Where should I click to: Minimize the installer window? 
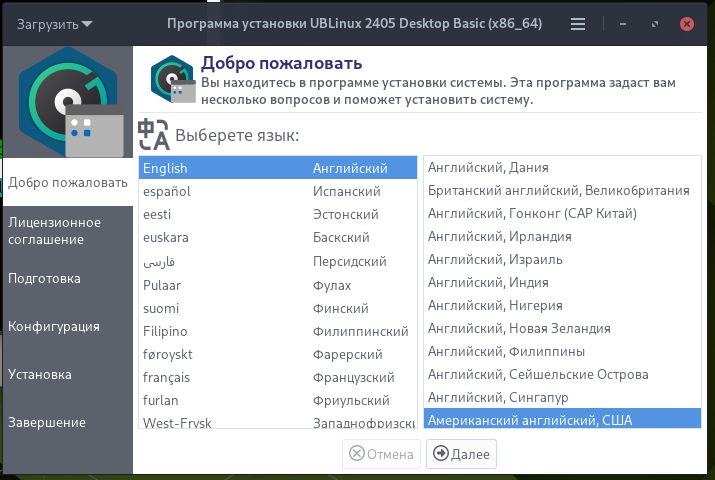[x=623, y=24]
